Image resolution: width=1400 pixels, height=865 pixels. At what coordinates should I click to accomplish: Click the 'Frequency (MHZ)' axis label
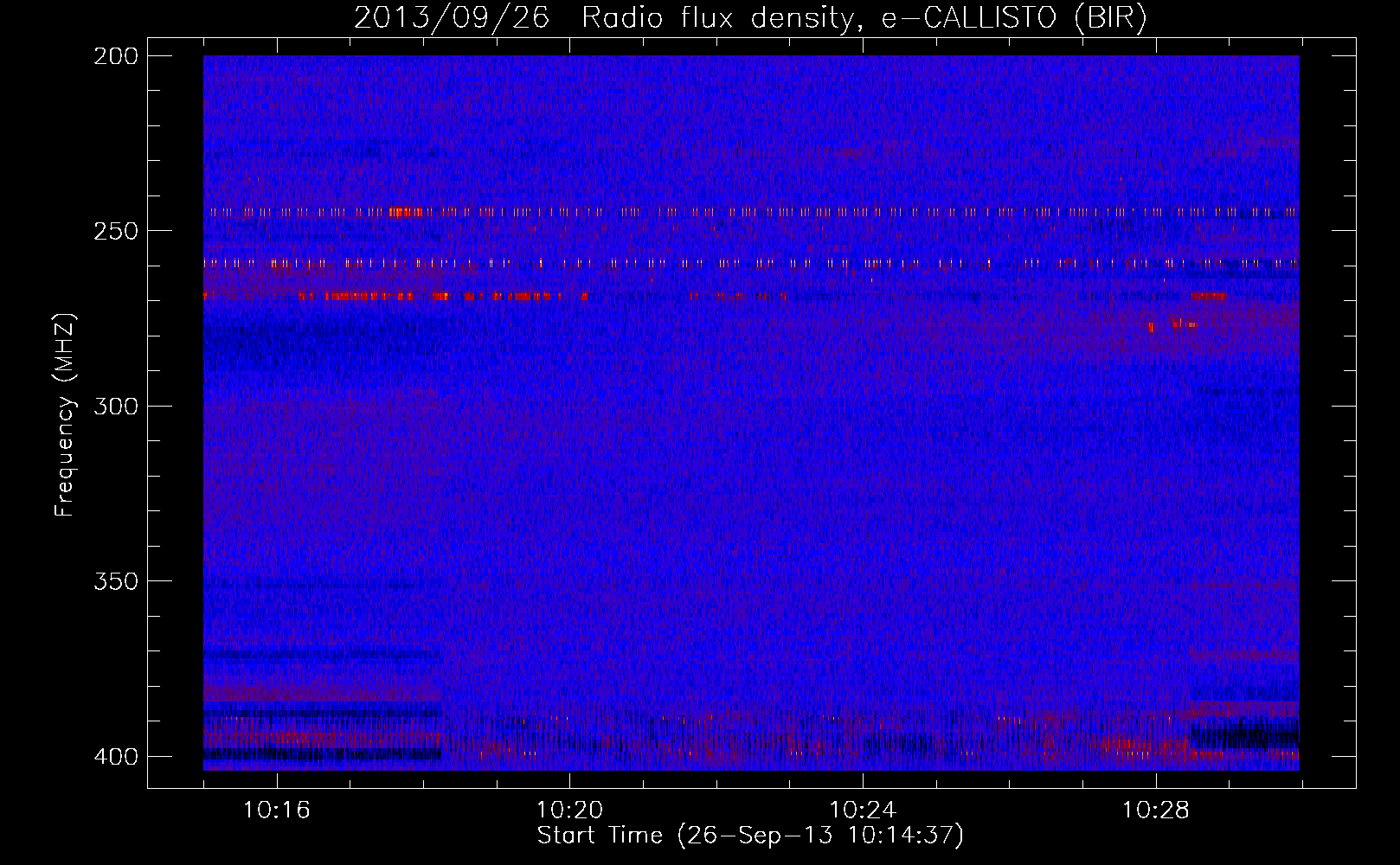(x=64, y=414)
